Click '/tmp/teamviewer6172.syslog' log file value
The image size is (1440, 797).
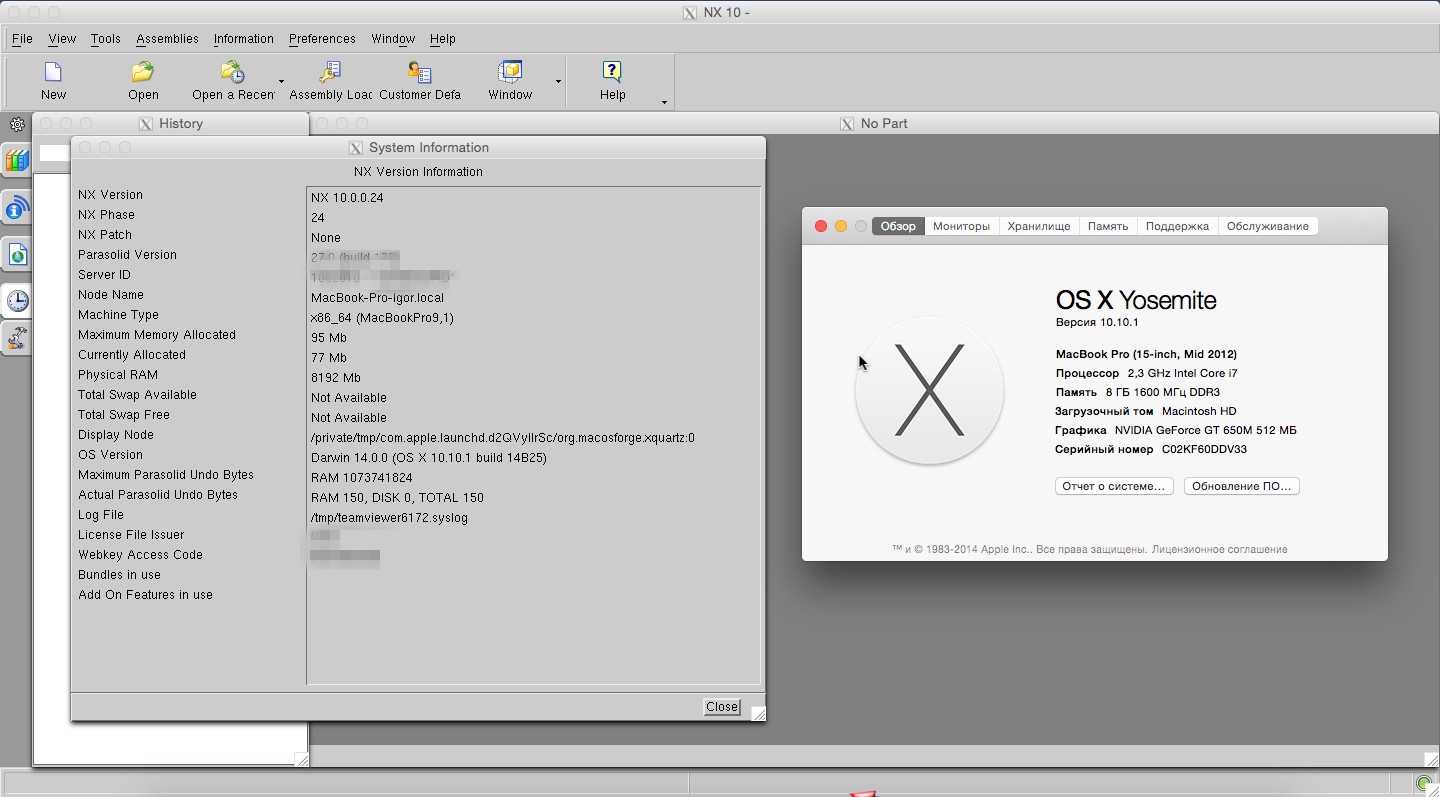coord(389,518)
